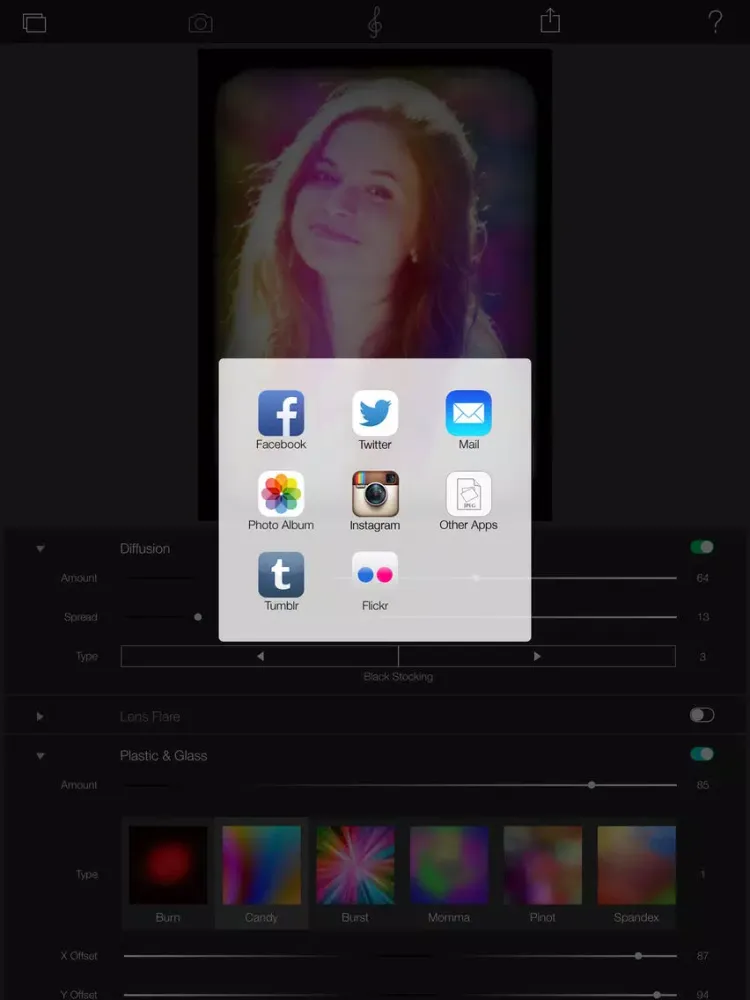Screen dimensions: 750x1000
Task: Tap the share export icon in top bar
Action: (x=550, y=21)
